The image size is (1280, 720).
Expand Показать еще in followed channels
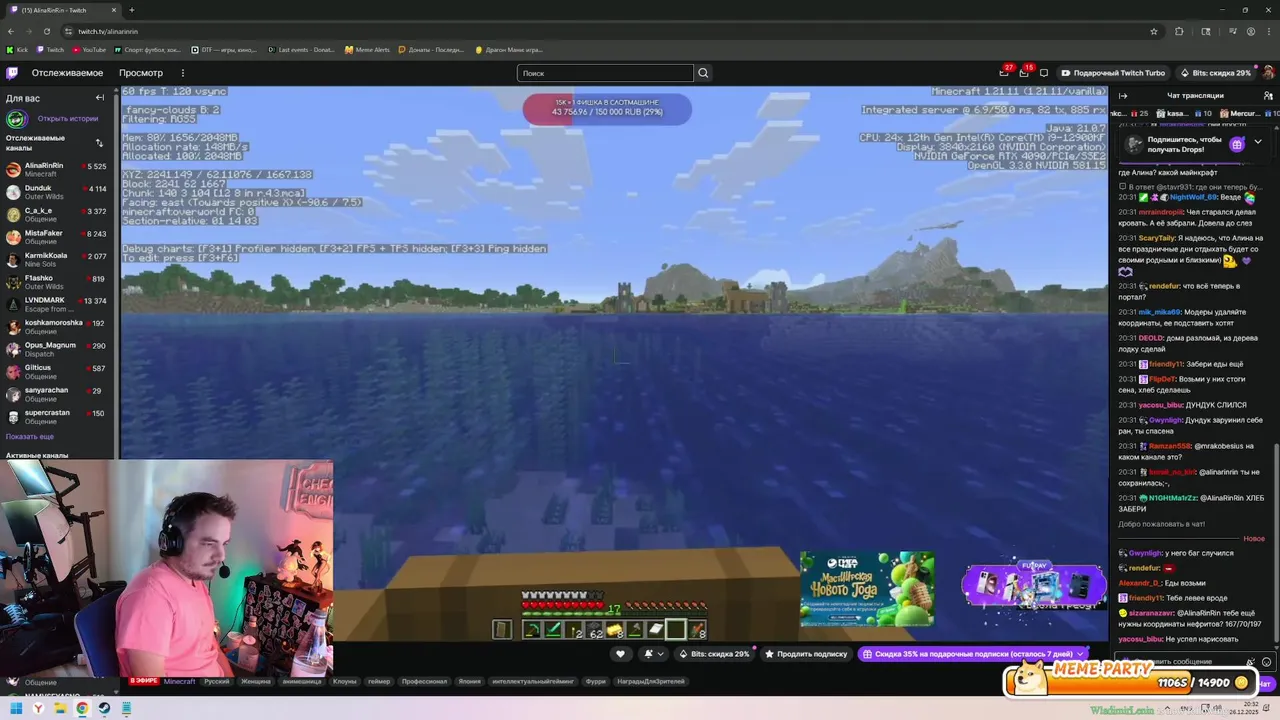[x=30, y=437]
